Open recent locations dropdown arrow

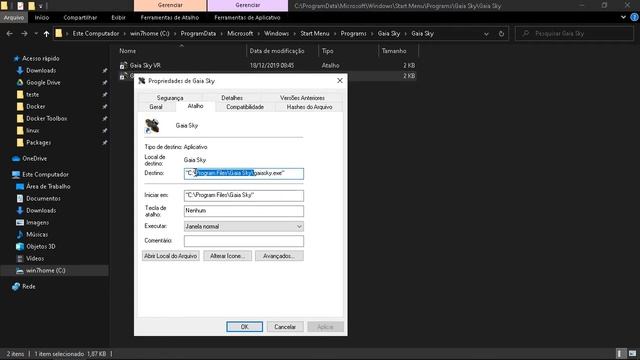pos(36,34)
